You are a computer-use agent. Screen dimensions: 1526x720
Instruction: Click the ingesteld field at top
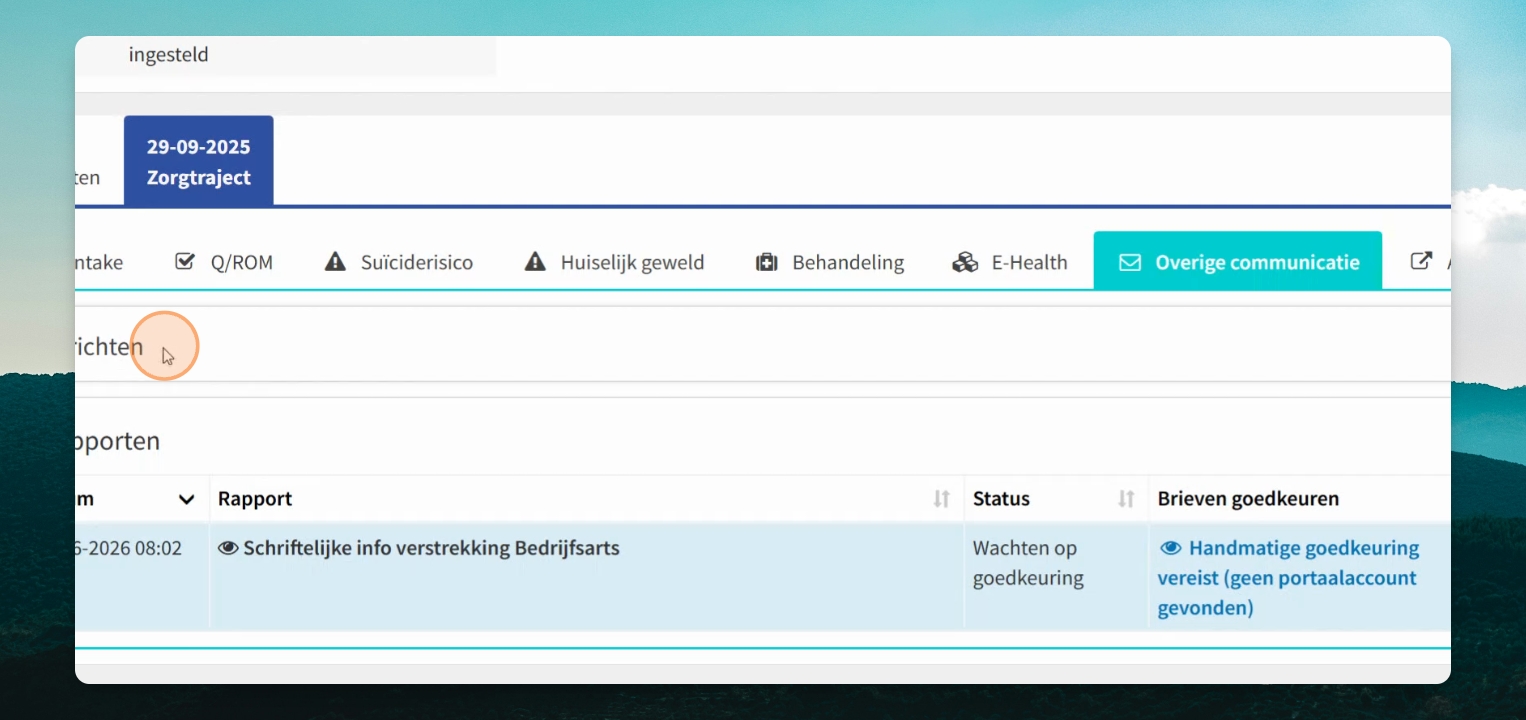point(286,56)
